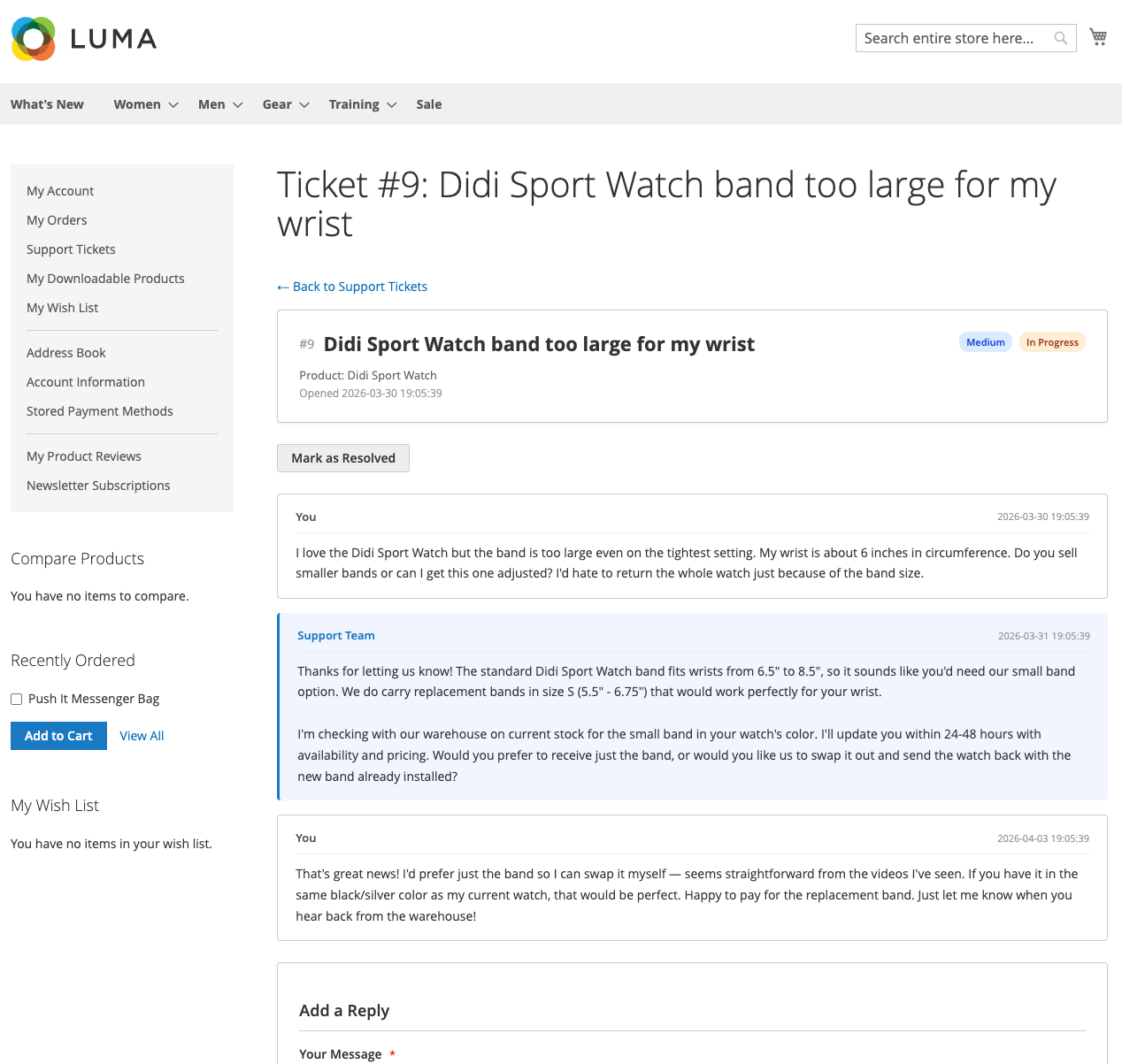Click the Luma logo icon

point(34,38)
